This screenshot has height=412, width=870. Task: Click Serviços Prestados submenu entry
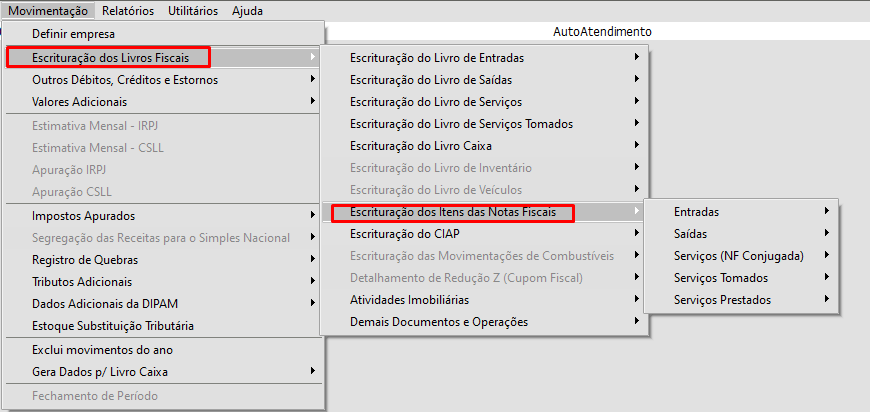point(723,299)
